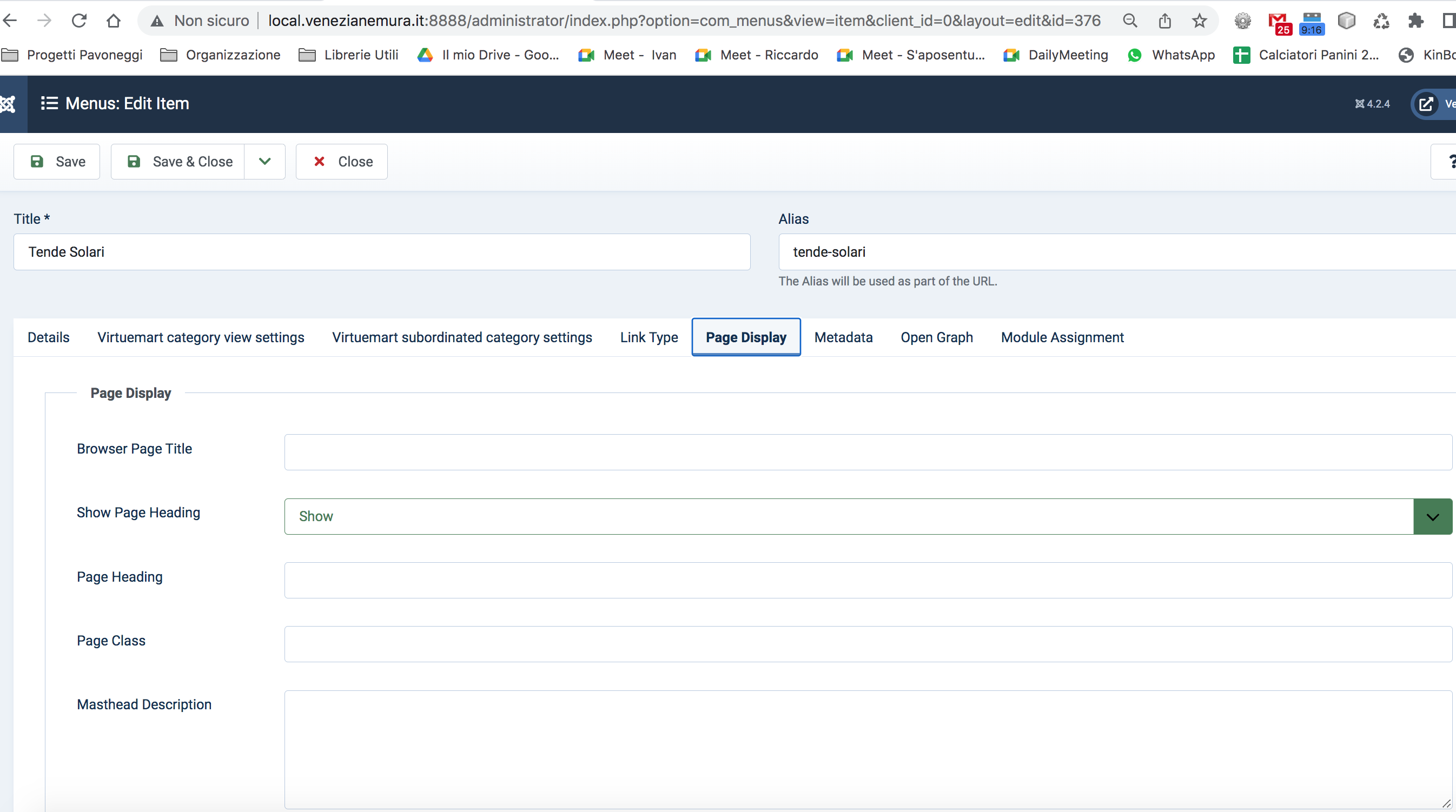Screen dimensions: 1456x812
Task: Switch to the Metadata tab
Action: click(843, 337)
